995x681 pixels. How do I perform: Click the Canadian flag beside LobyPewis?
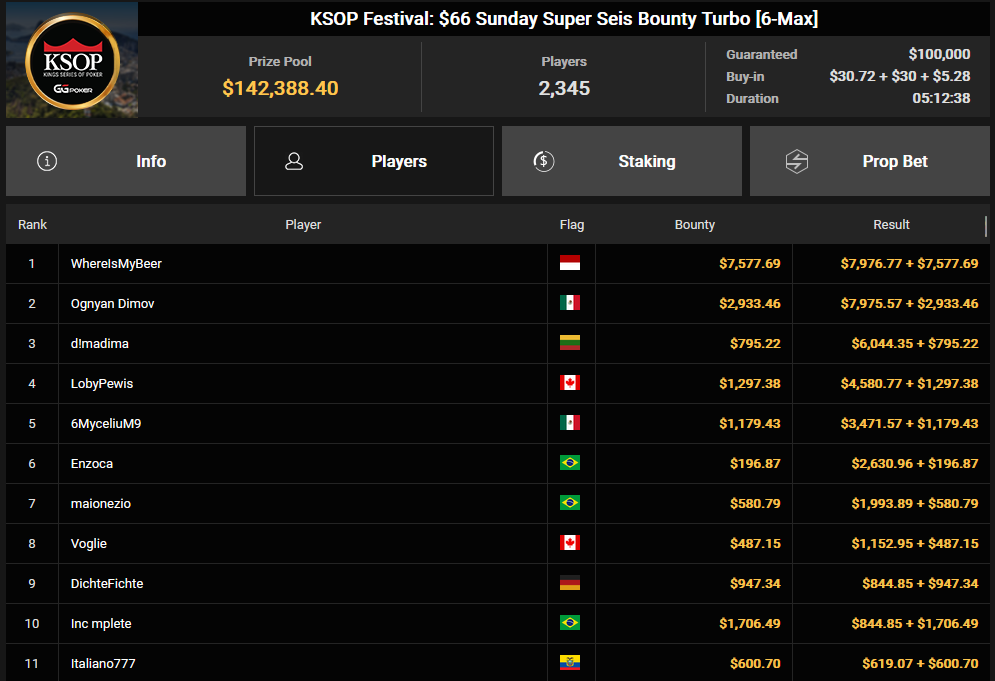[x=570, y=383]
